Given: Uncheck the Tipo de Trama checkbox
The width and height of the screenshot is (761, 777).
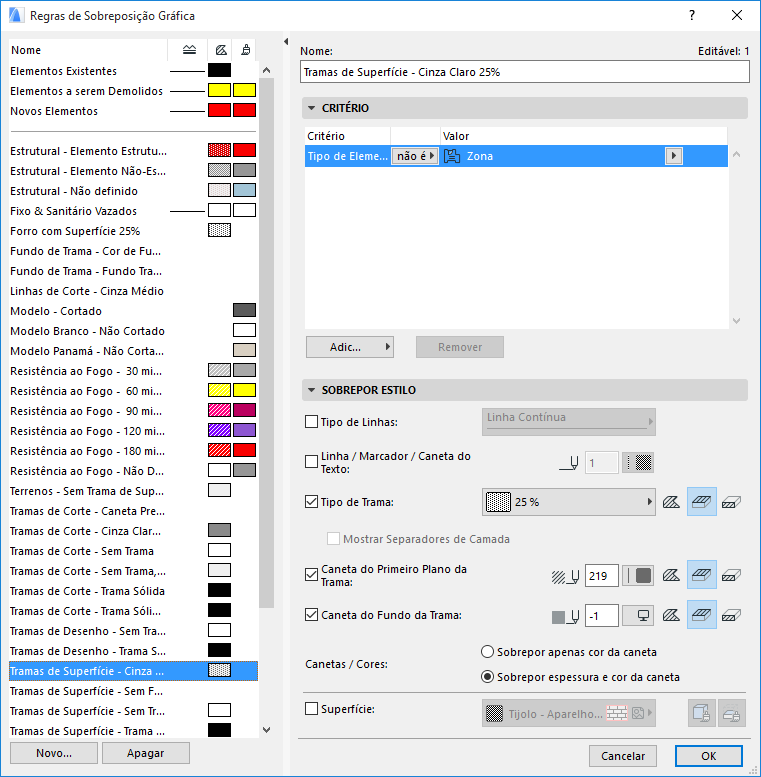Looking at the screenshot, I should point(311,501).
